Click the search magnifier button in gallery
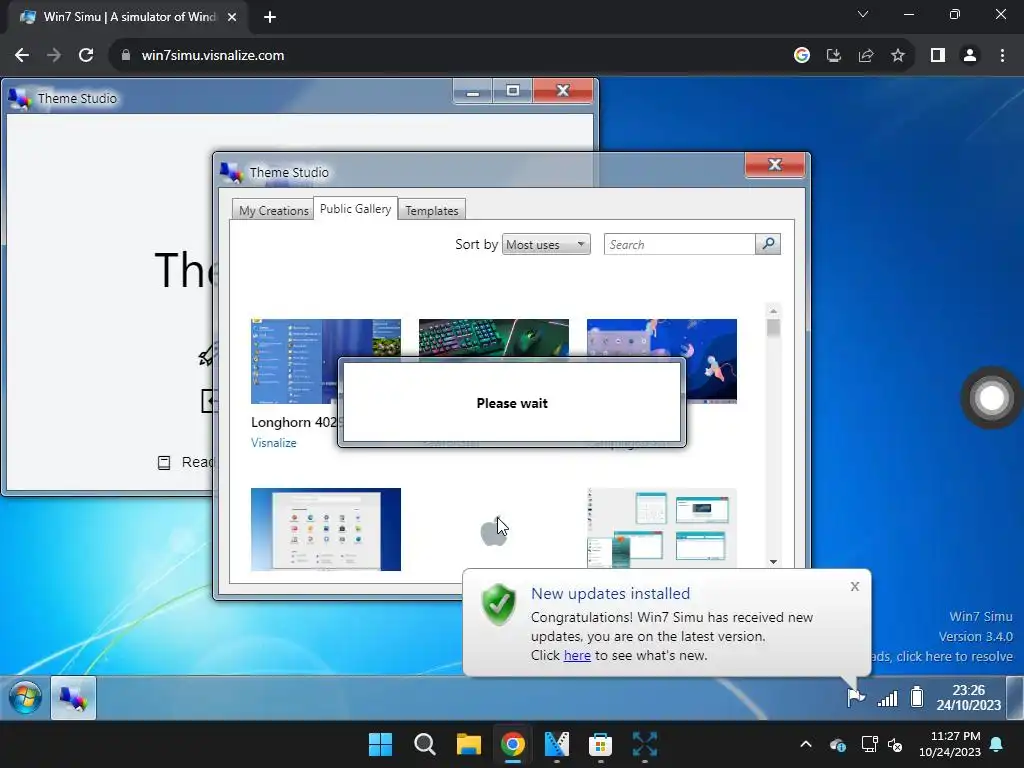 (x=768, y=244)
